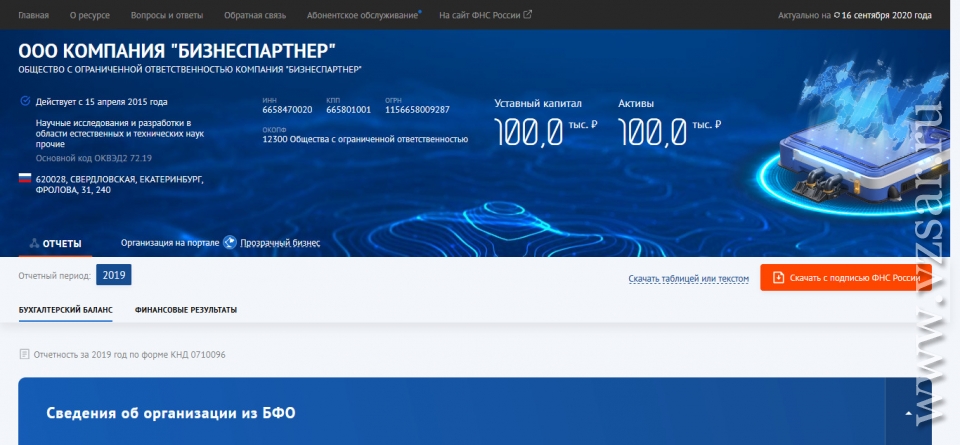The width and height of the screenshot is (960, 445).
Task: Click the Уставный капитал 100,0 value
Action: point(528,131)
